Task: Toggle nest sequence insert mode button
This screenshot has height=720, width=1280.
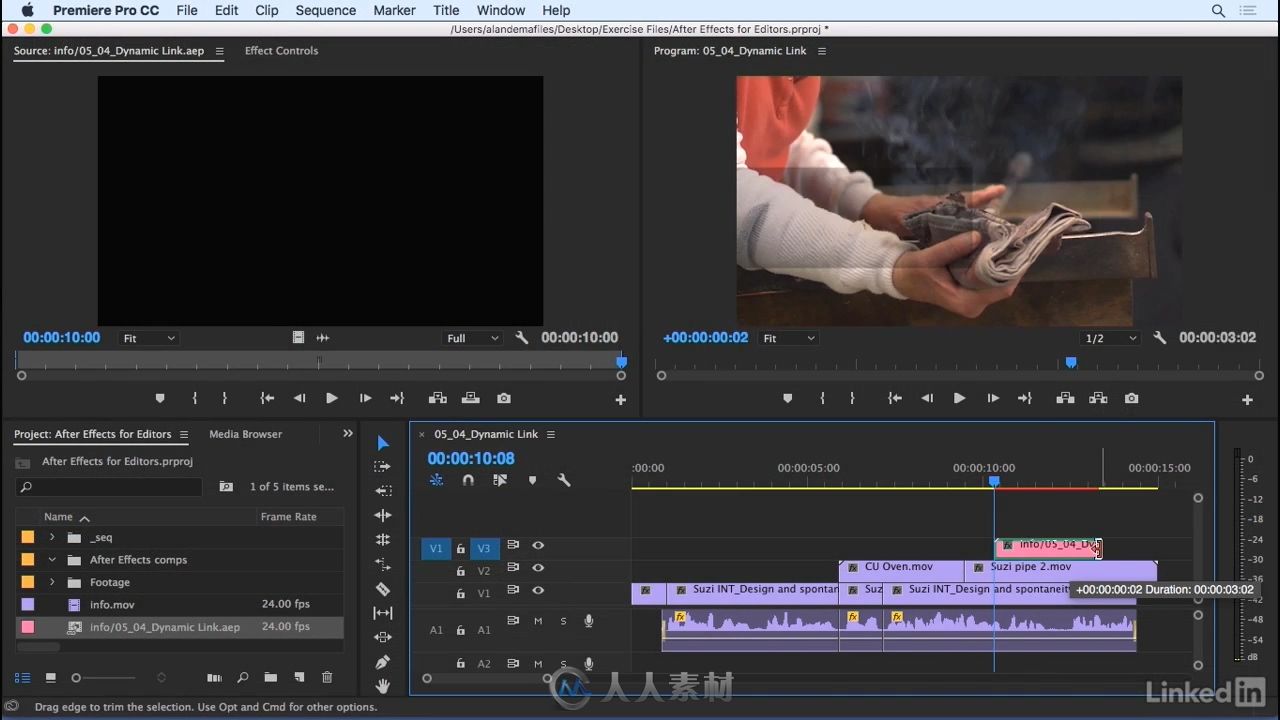Action: point(436,480)
